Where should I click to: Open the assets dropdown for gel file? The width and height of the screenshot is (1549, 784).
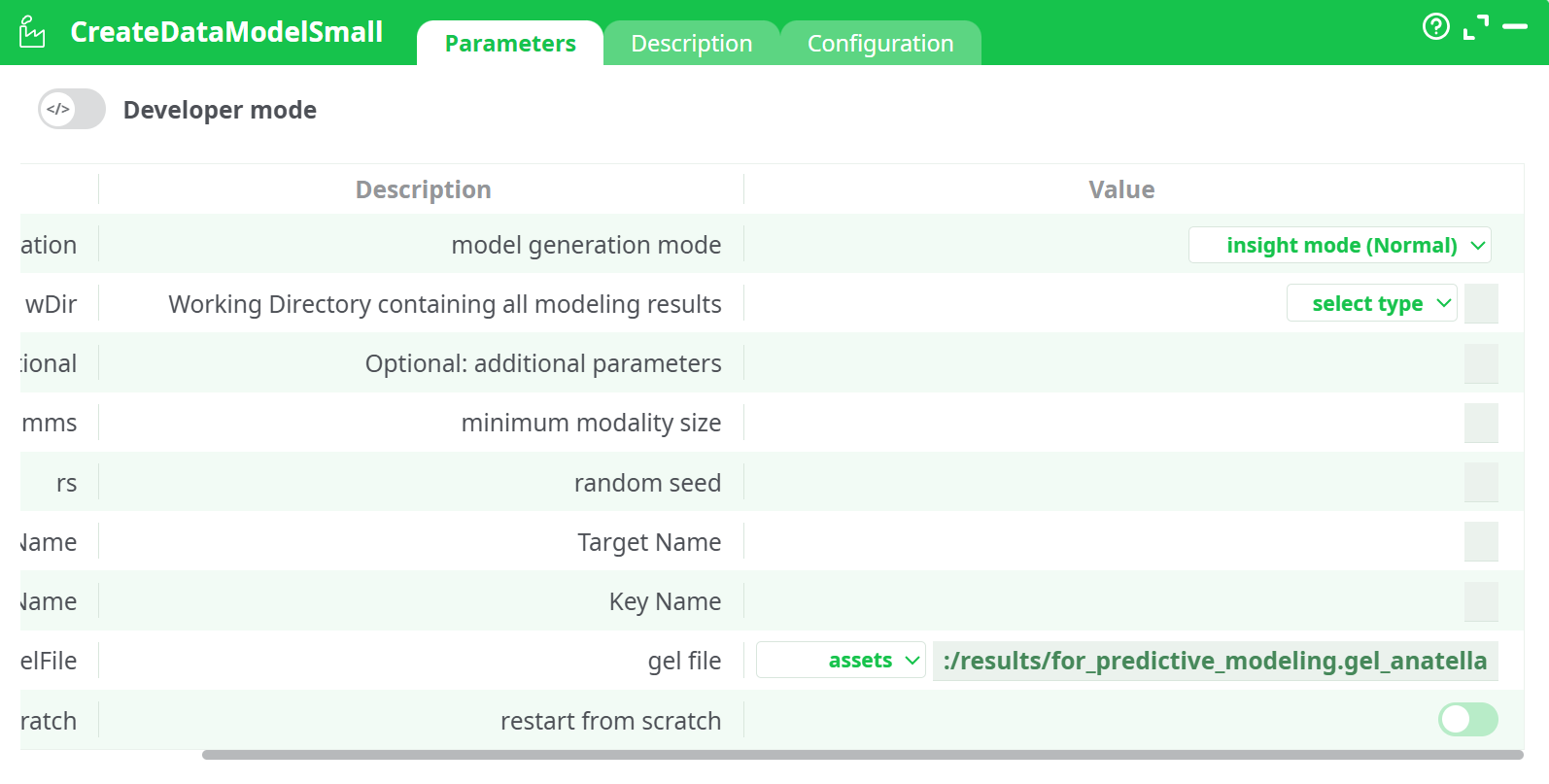[x=841, y=661]
